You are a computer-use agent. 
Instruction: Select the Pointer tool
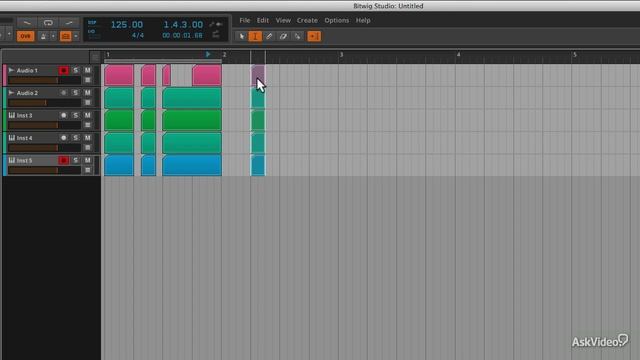(242, 36)
